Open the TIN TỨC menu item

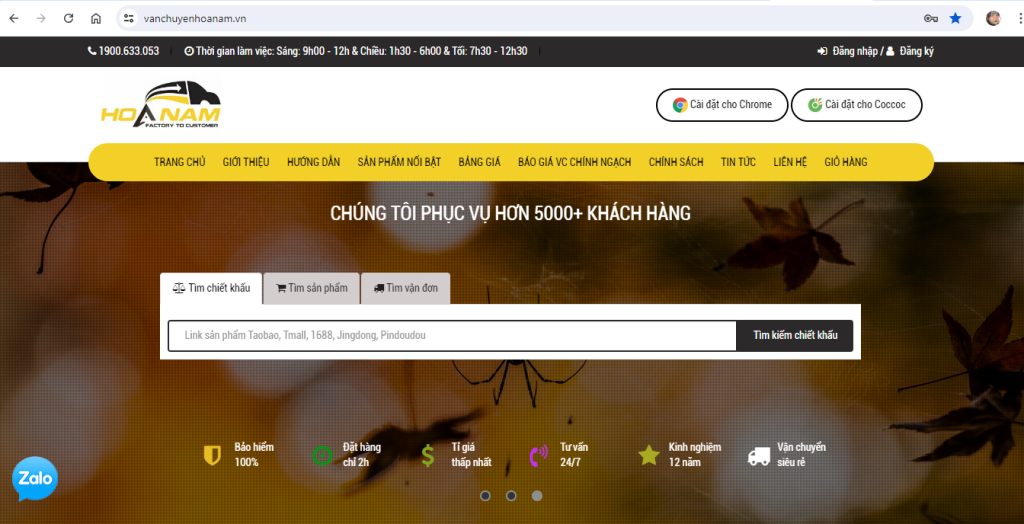[x=739, y=162]
